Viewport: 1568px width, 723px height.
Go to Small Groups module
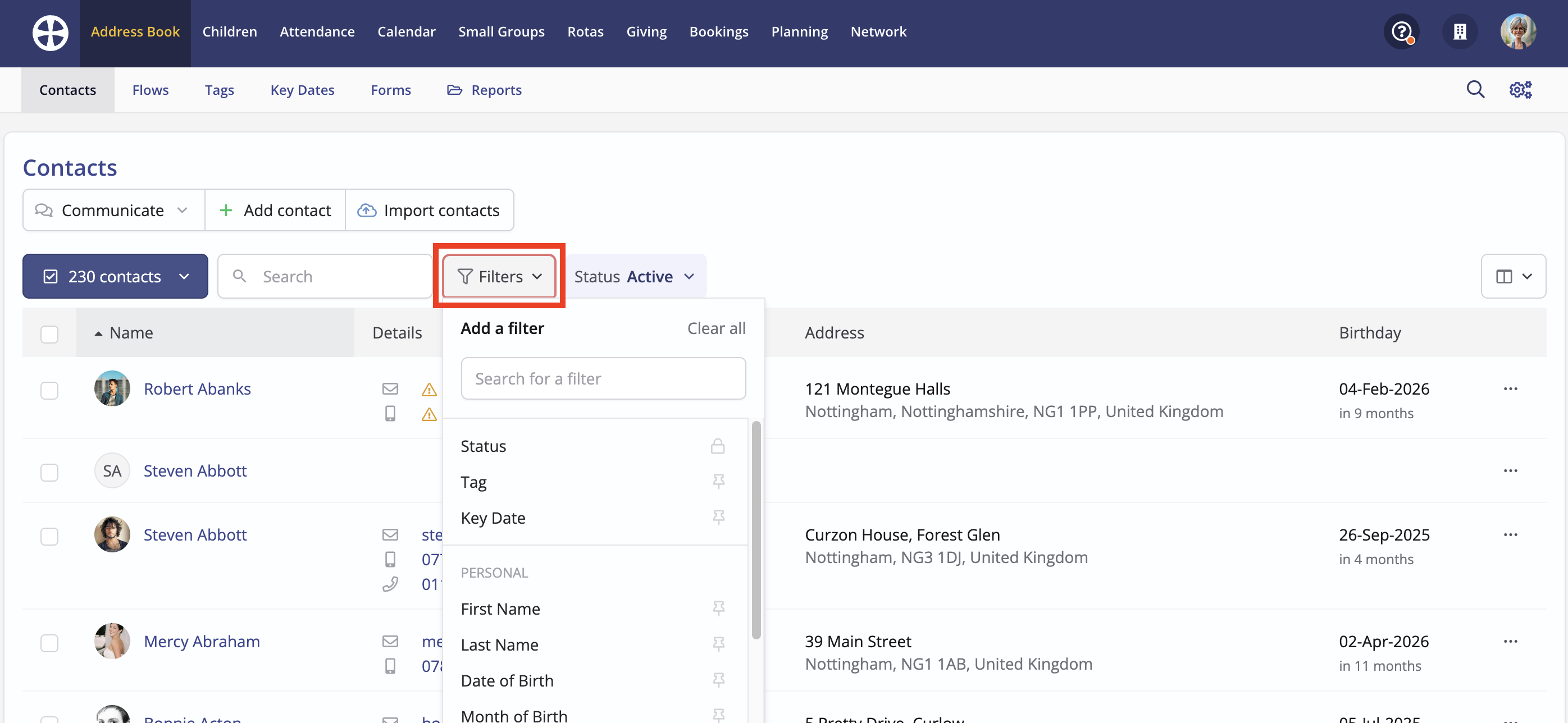coord(502,31)
